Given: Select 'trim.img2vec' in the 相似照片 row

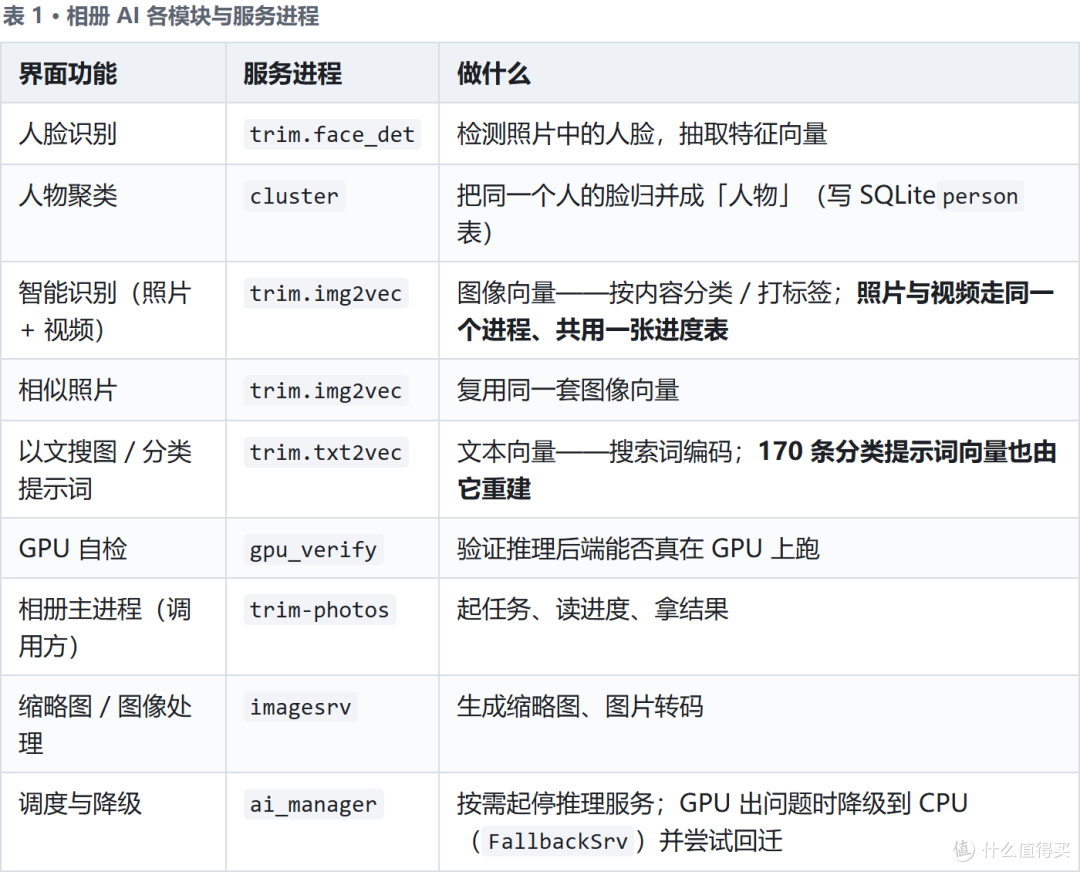Looking at the screenshot, I should [x=326, y=391].
